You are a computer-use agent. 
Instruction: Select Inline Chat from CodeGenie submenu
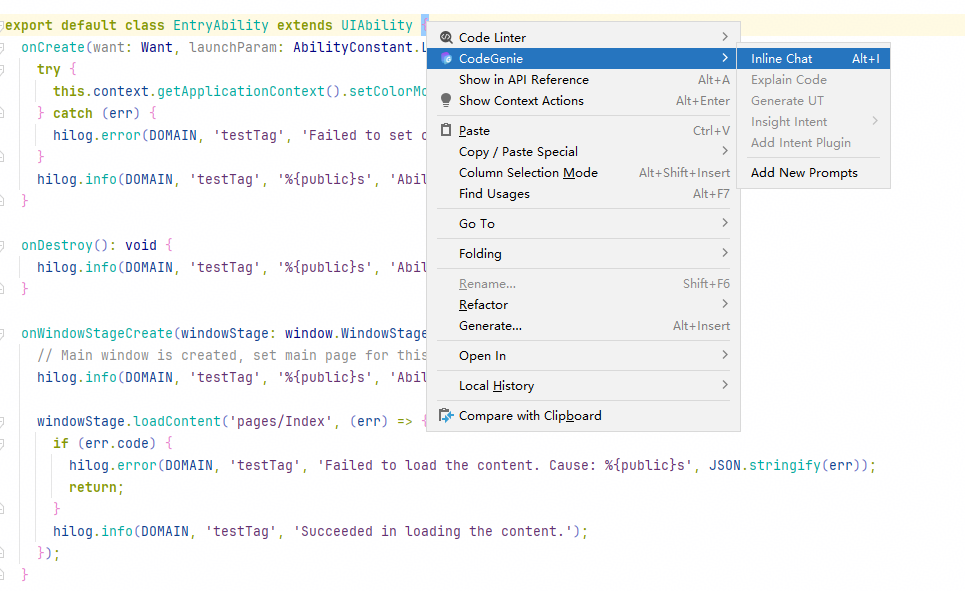coord(781,59)
